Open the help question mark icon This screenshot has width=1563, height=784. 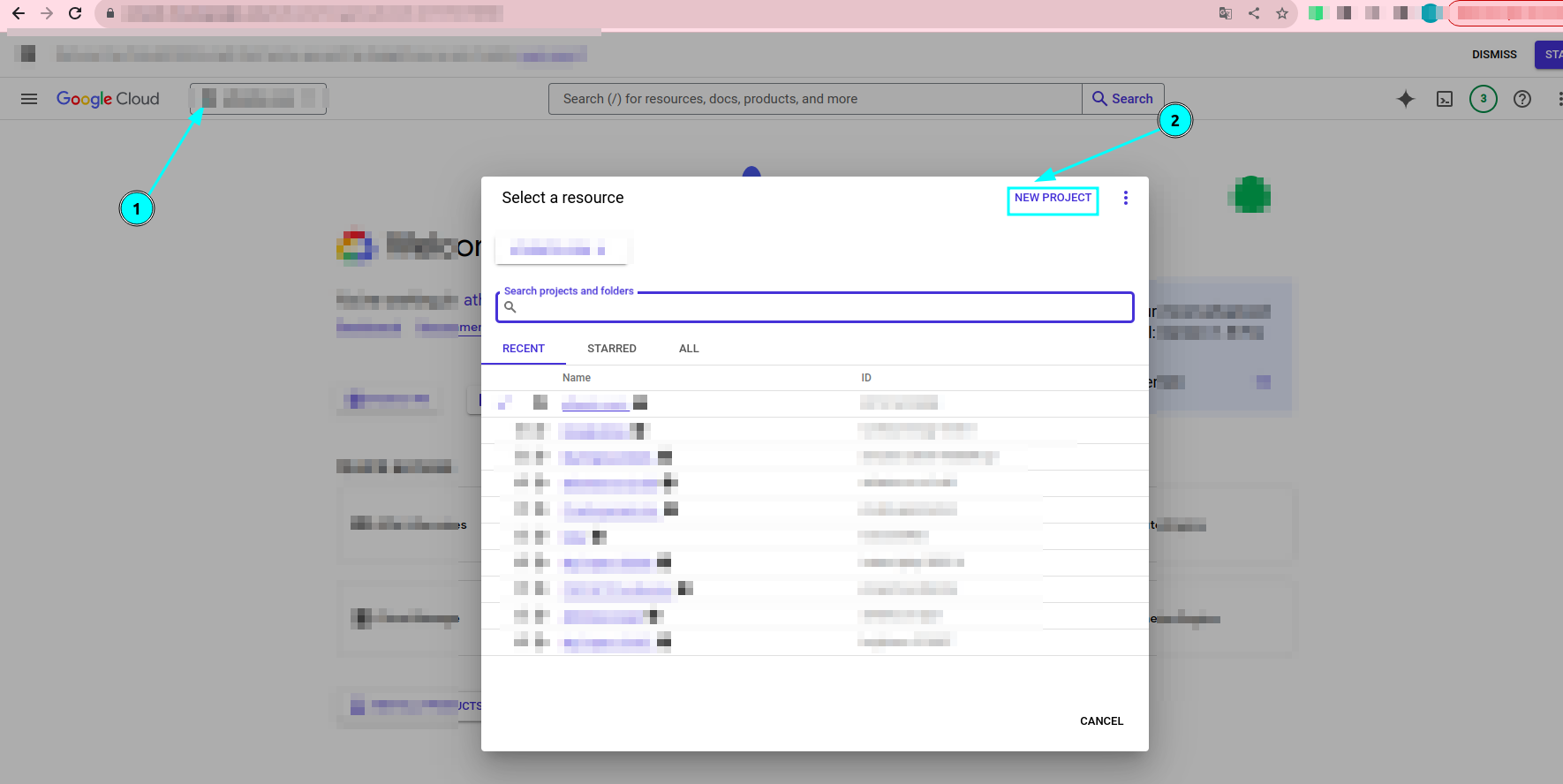(1521, 99)
